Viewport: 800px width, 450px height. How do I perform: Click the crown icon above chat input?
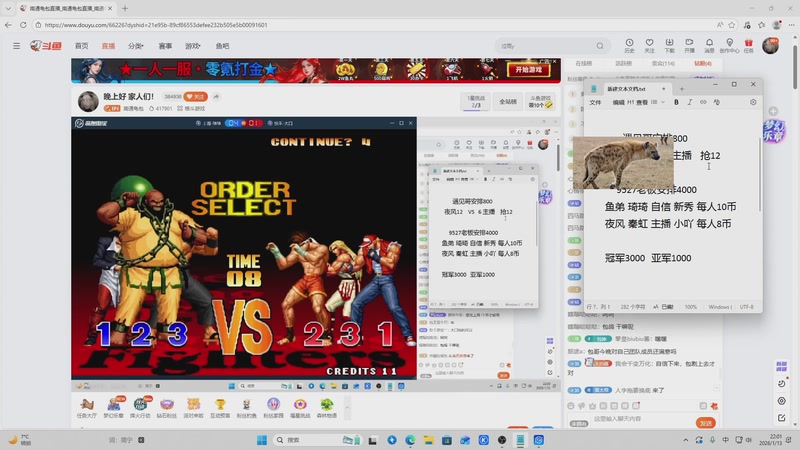[592, 406]
